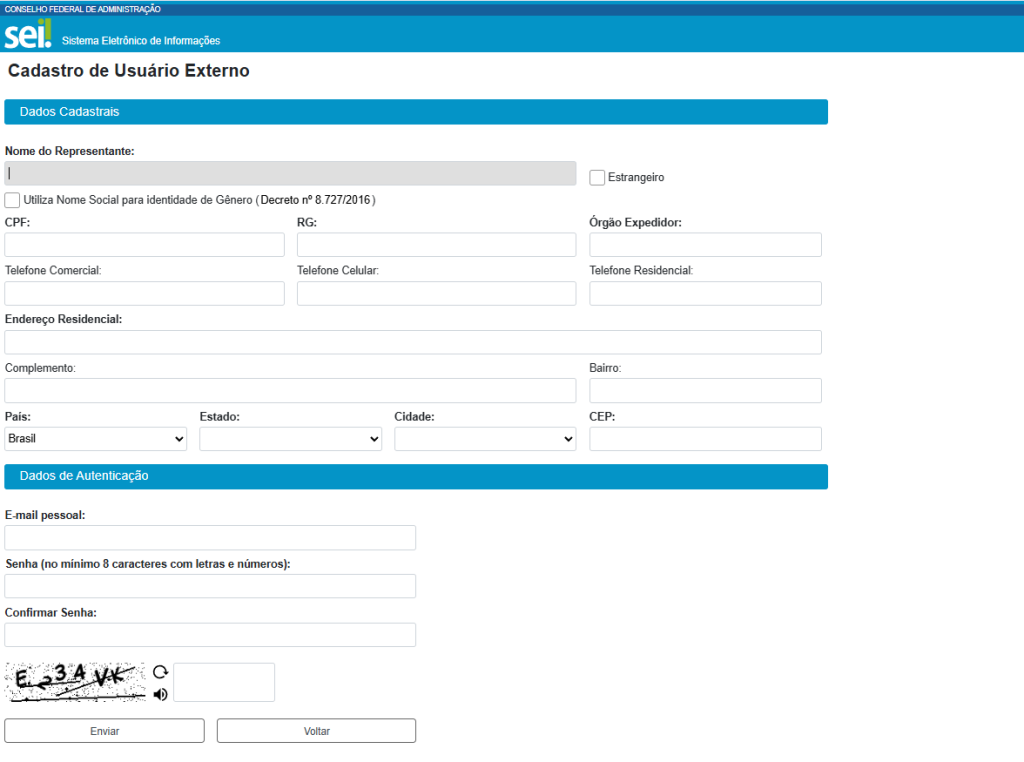
Task: Check the Estrangeiro checkbox
Action: coord(597,178)
